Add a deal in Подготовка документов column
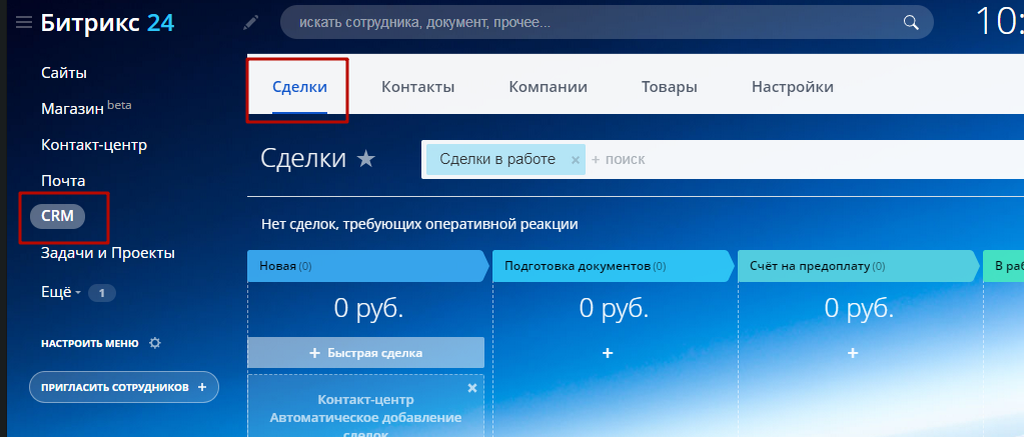The height and width of the screenshot is (437, 1024). tap(607, 353)
